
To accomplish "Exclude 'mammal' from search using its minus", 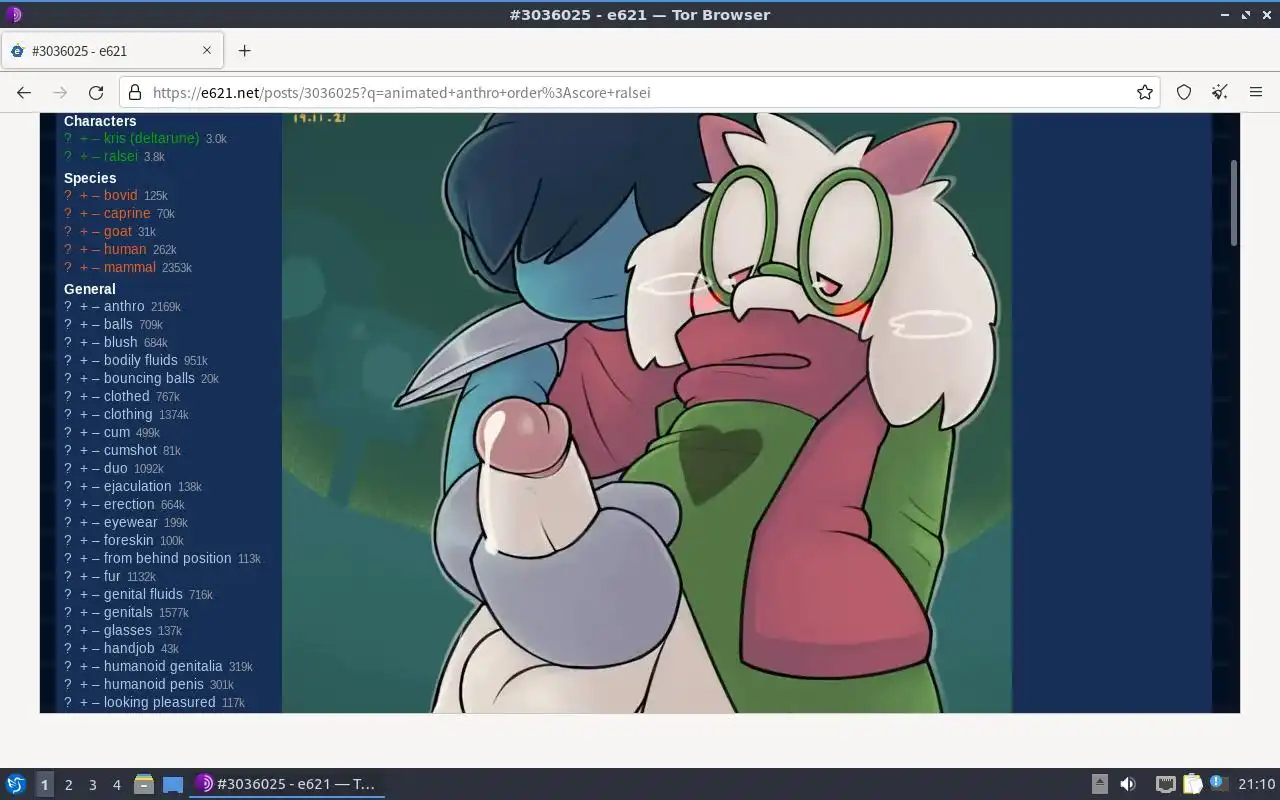I will 96,267.
